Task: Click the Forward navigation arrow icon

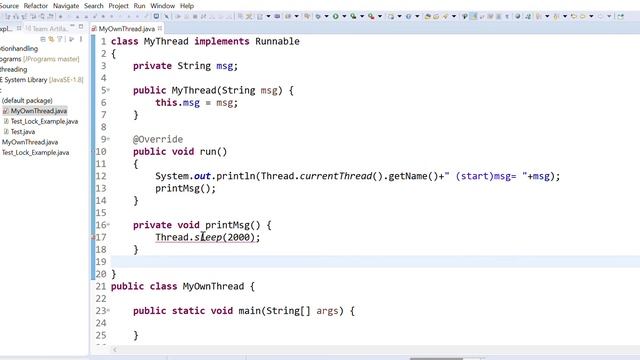Action: (x=600, y=16)
